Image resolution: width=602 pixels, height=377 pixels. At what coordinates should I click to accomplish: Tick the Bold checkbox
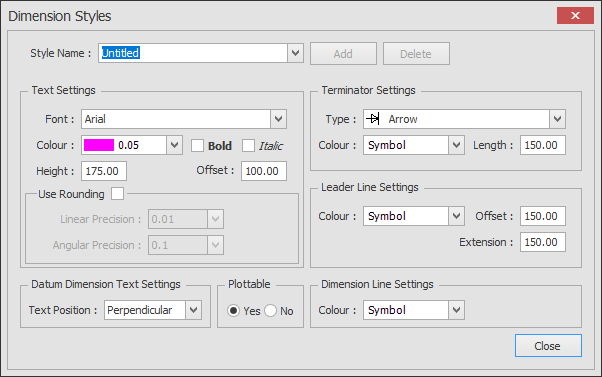point(197,146)
